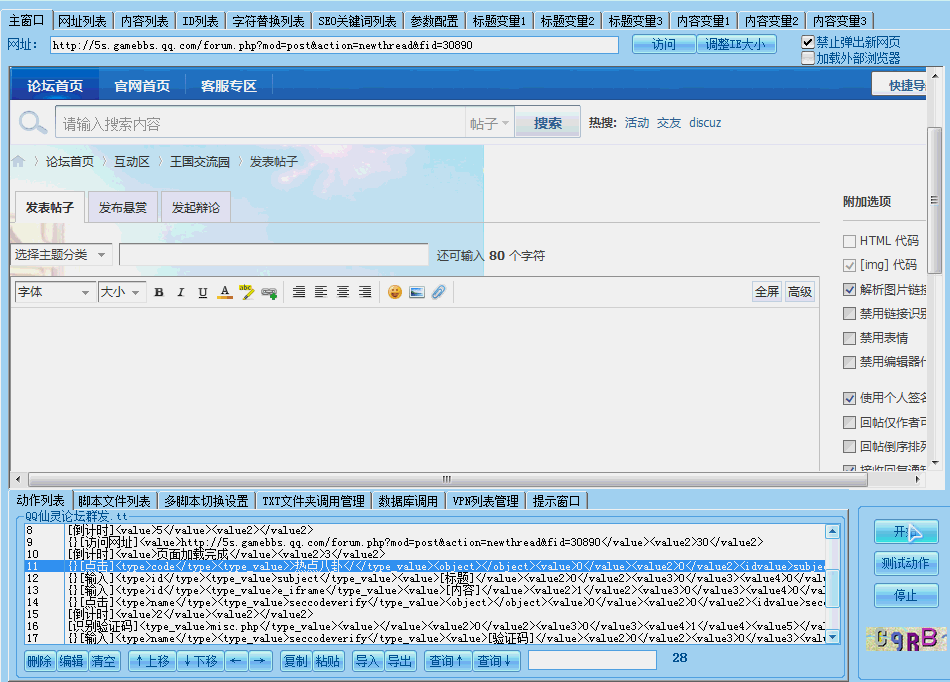This screenshot has height=682, width=950.
Task: Click the 网址 URL input field
Action: coord(334,45)
